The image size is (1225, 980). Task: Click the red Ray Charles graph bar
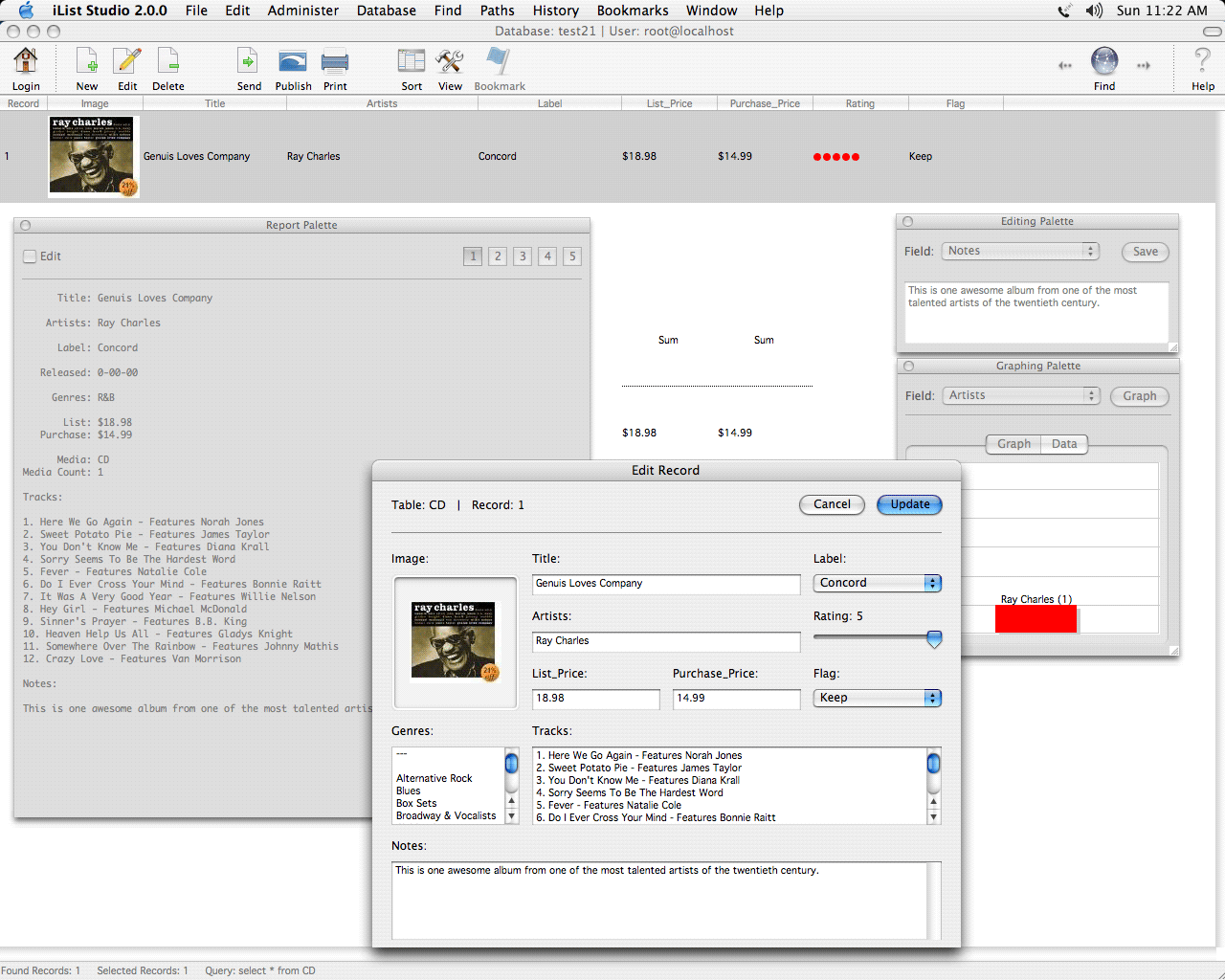(1036, 619)
